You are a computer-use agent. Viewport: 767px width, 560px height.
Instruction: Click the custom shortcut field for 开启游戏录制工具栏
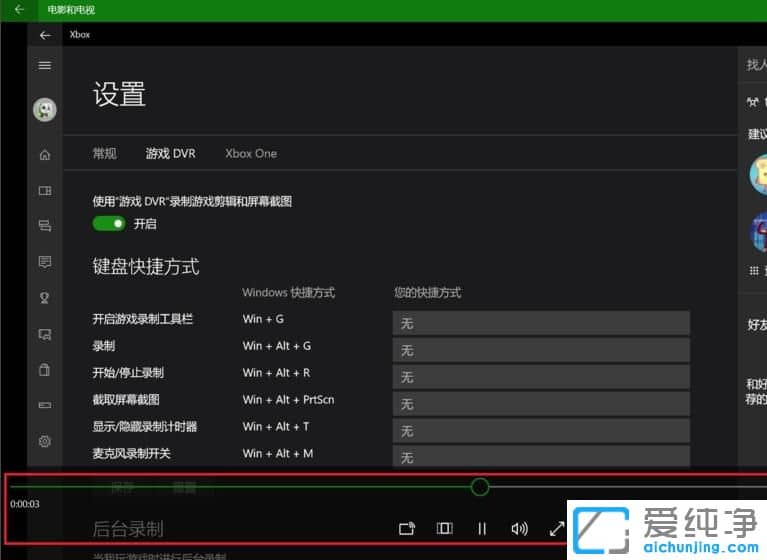541,323
